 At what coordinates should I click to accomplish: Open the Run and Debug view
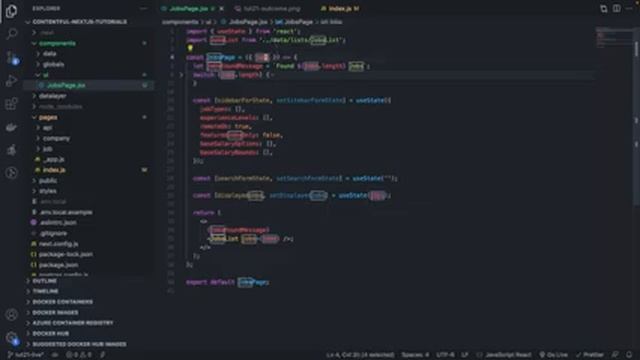(x=11, y=81)
